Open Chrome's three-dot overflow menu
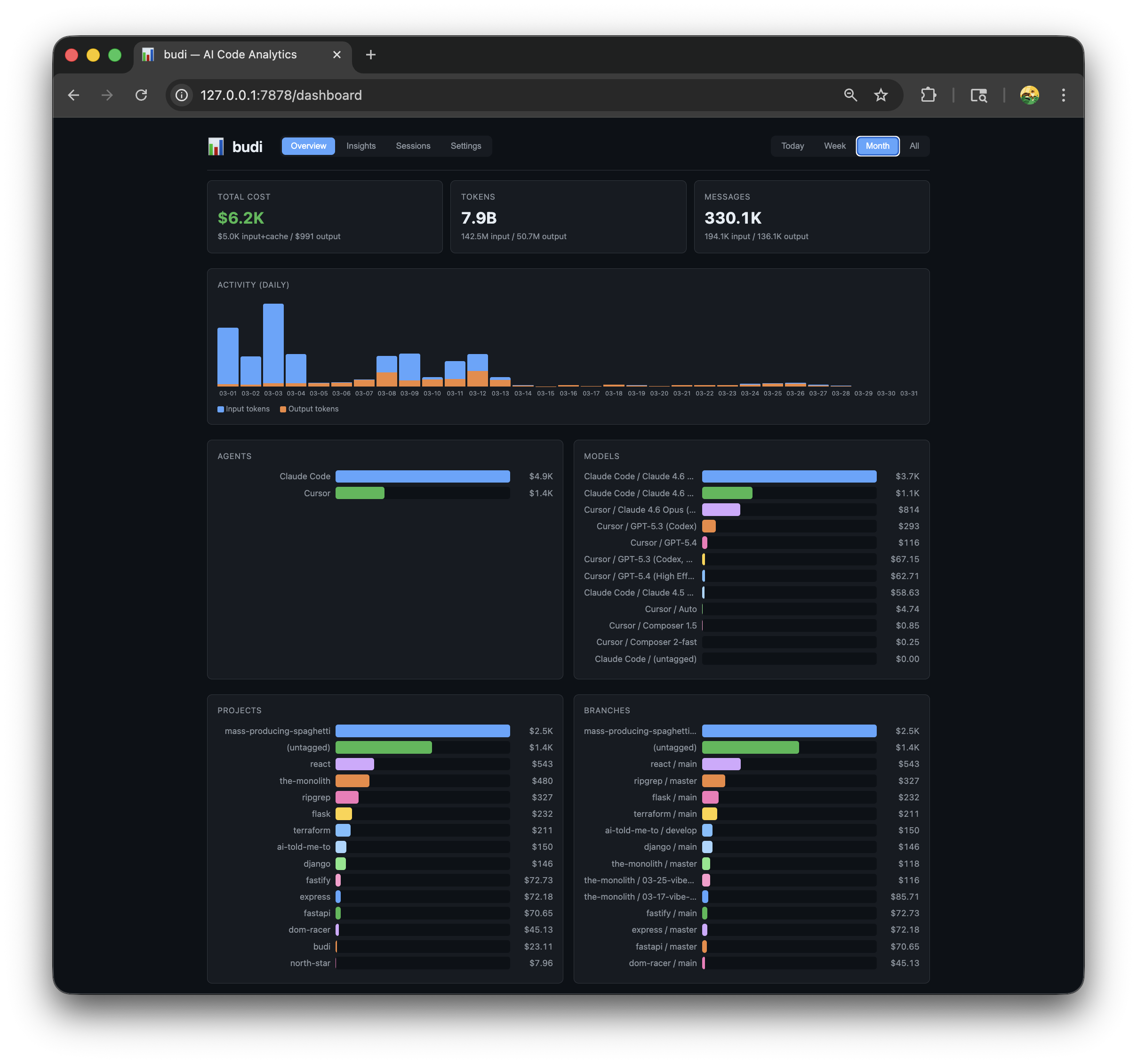 click(x=1063, y=95)
